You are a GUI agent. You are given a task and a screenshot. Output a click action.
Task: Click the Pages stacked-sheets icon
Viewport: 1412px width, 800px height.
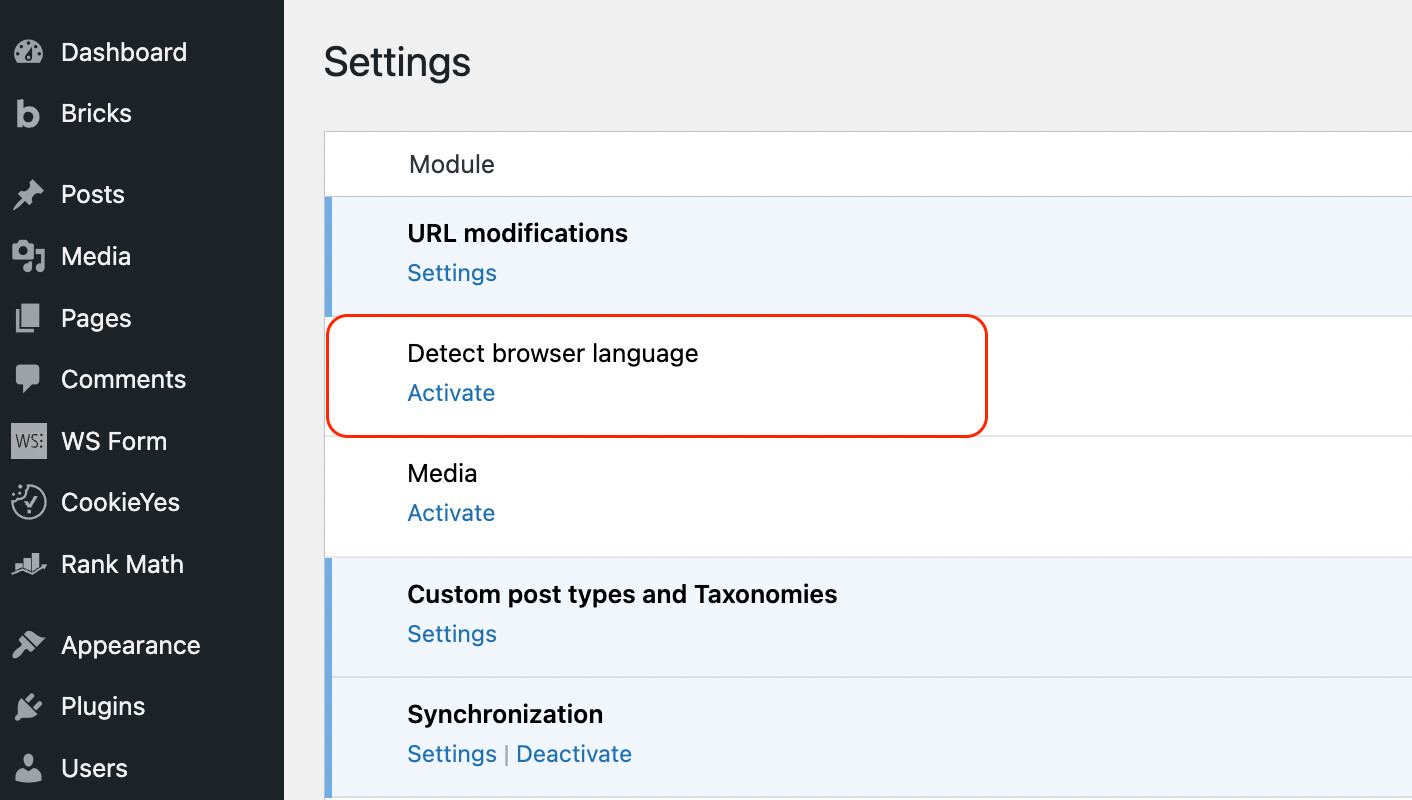[x=29, y=319]
